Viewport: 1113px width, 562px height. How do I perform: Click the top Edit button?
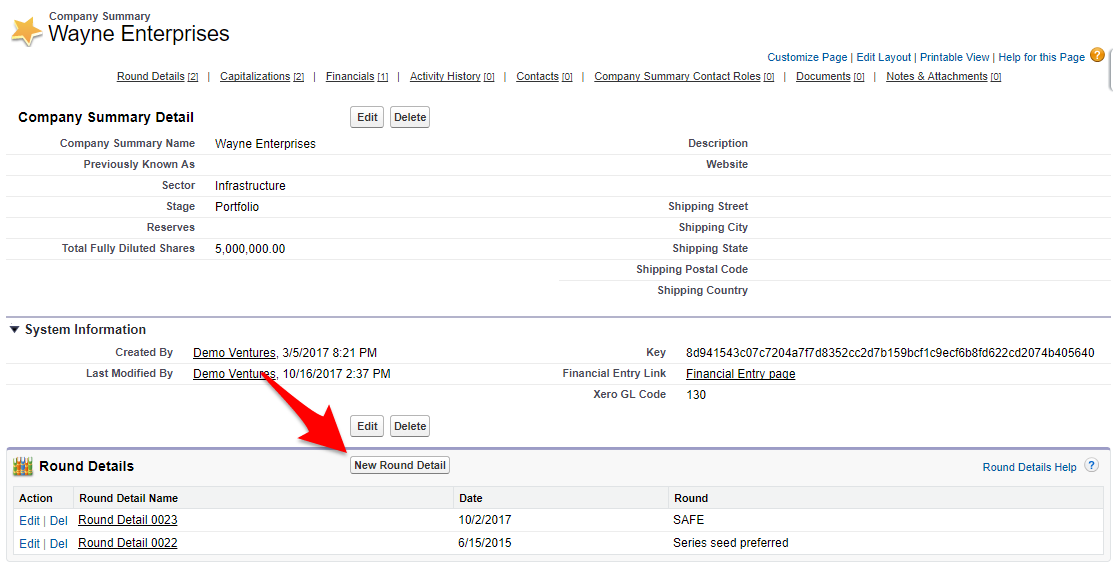point(367,117)
